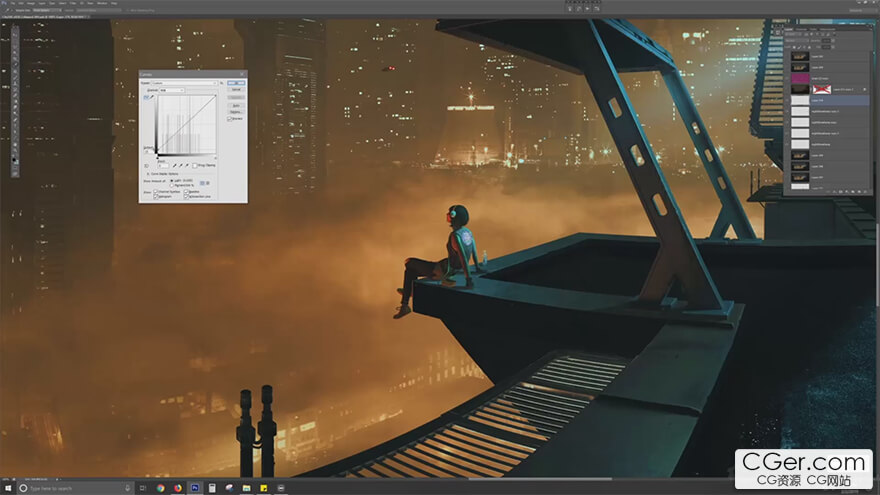
Task: Open Calculator from the taskbar
Action: tap(212, 488)
